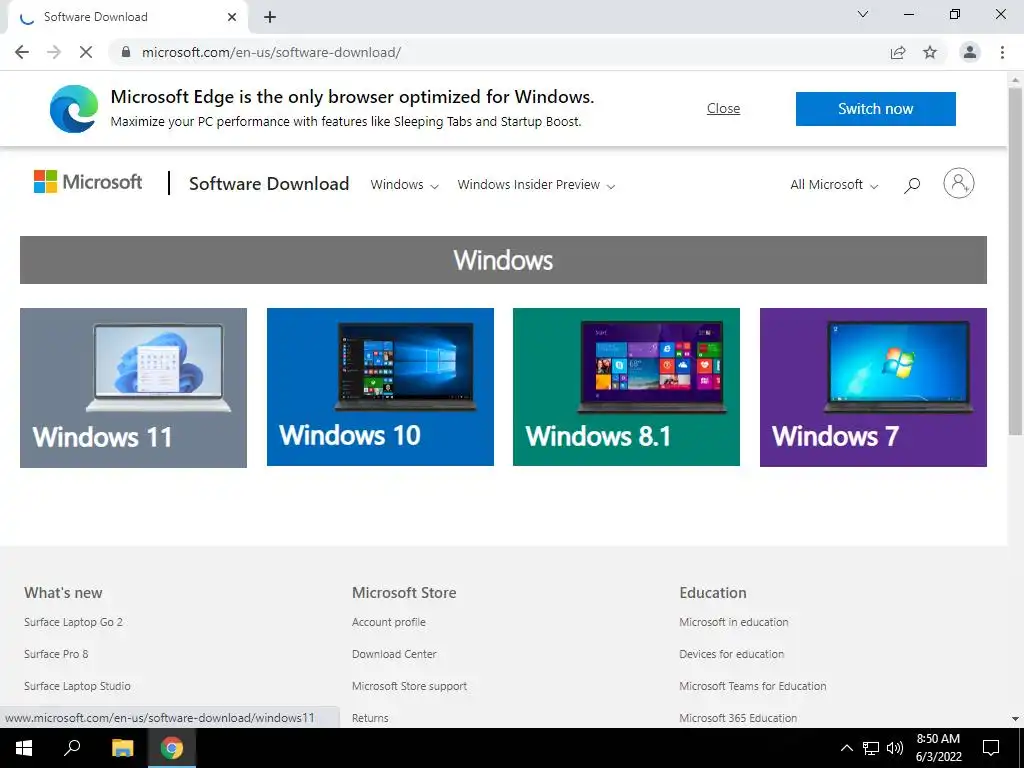Screen dimensions: 1024x768
Task: Sign in with the account avatar icon
Action: point(958,184)
